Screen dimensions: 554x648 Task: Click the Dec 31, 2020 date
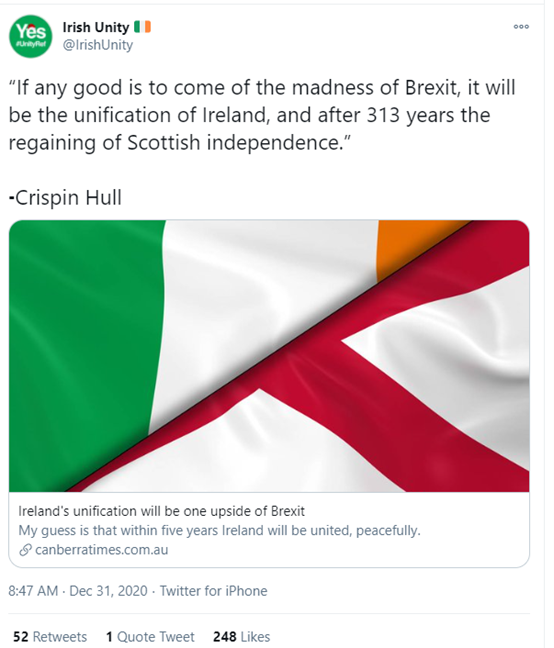(108, 591)
